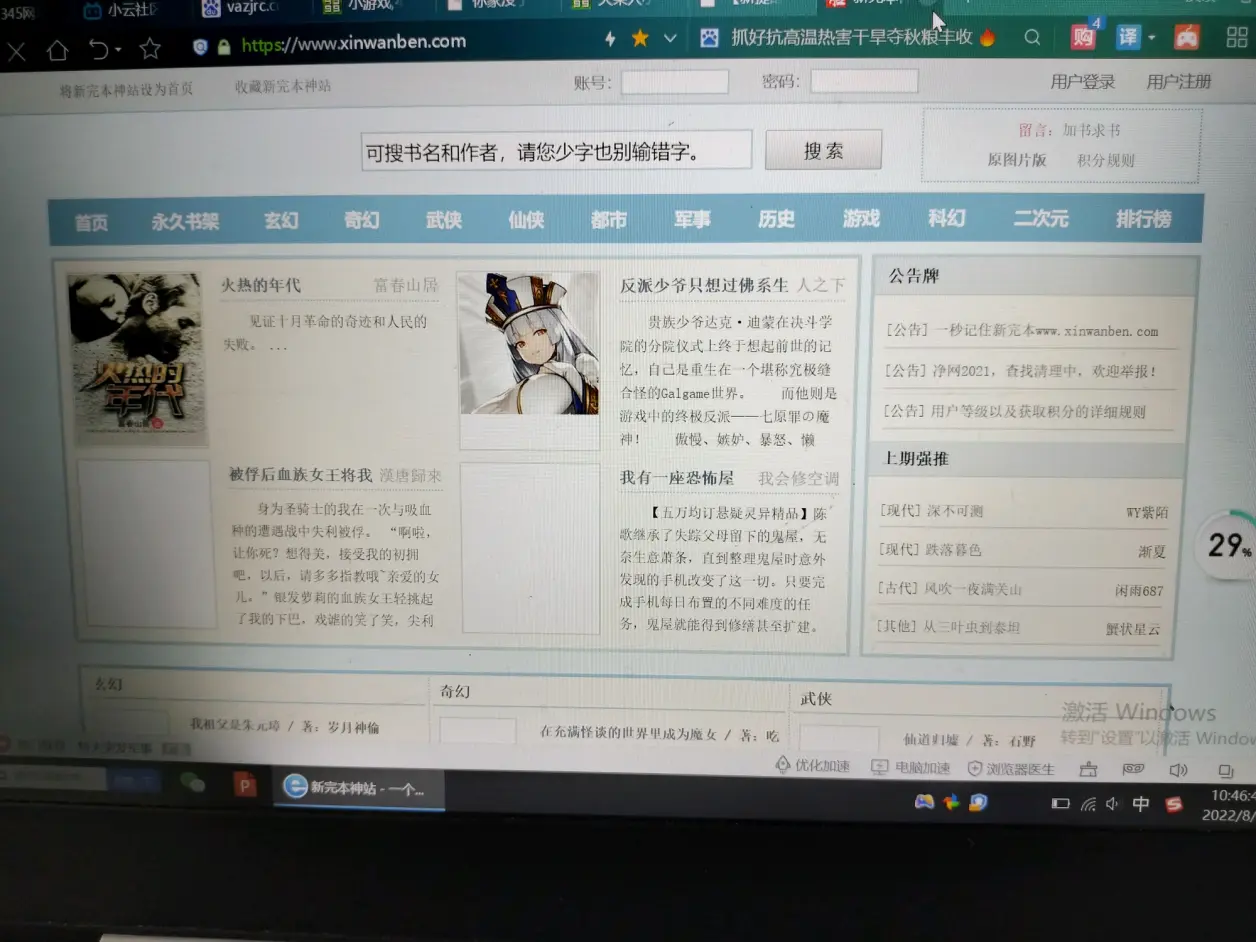This screenshot has height=942, width=1256.
Task: Click the yellow favorite star icon
Action: [x=640, y=38]
